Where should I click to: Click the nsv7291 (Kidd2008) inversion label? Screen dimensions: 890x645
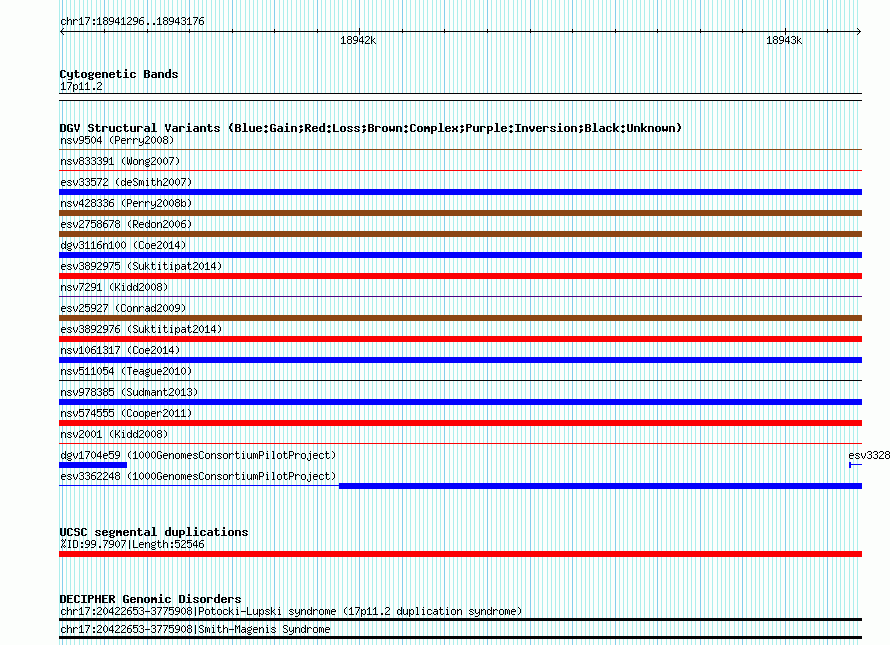point(114,287)
